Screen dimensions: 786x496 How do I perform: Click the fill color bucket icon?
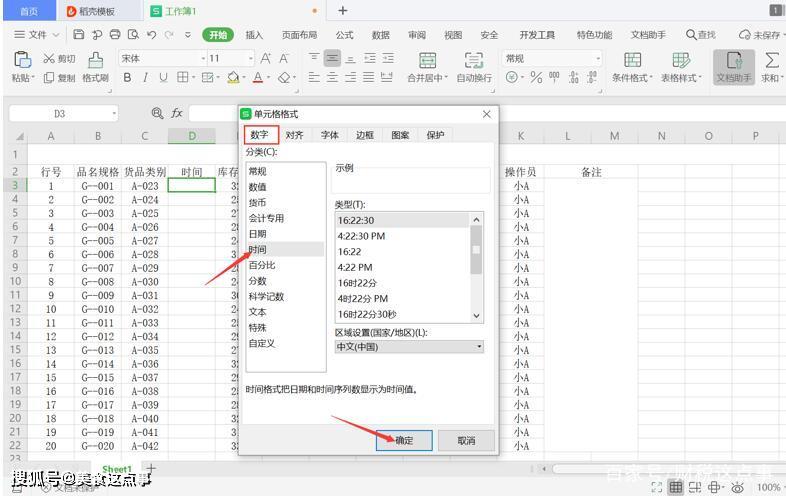(233, 77)
